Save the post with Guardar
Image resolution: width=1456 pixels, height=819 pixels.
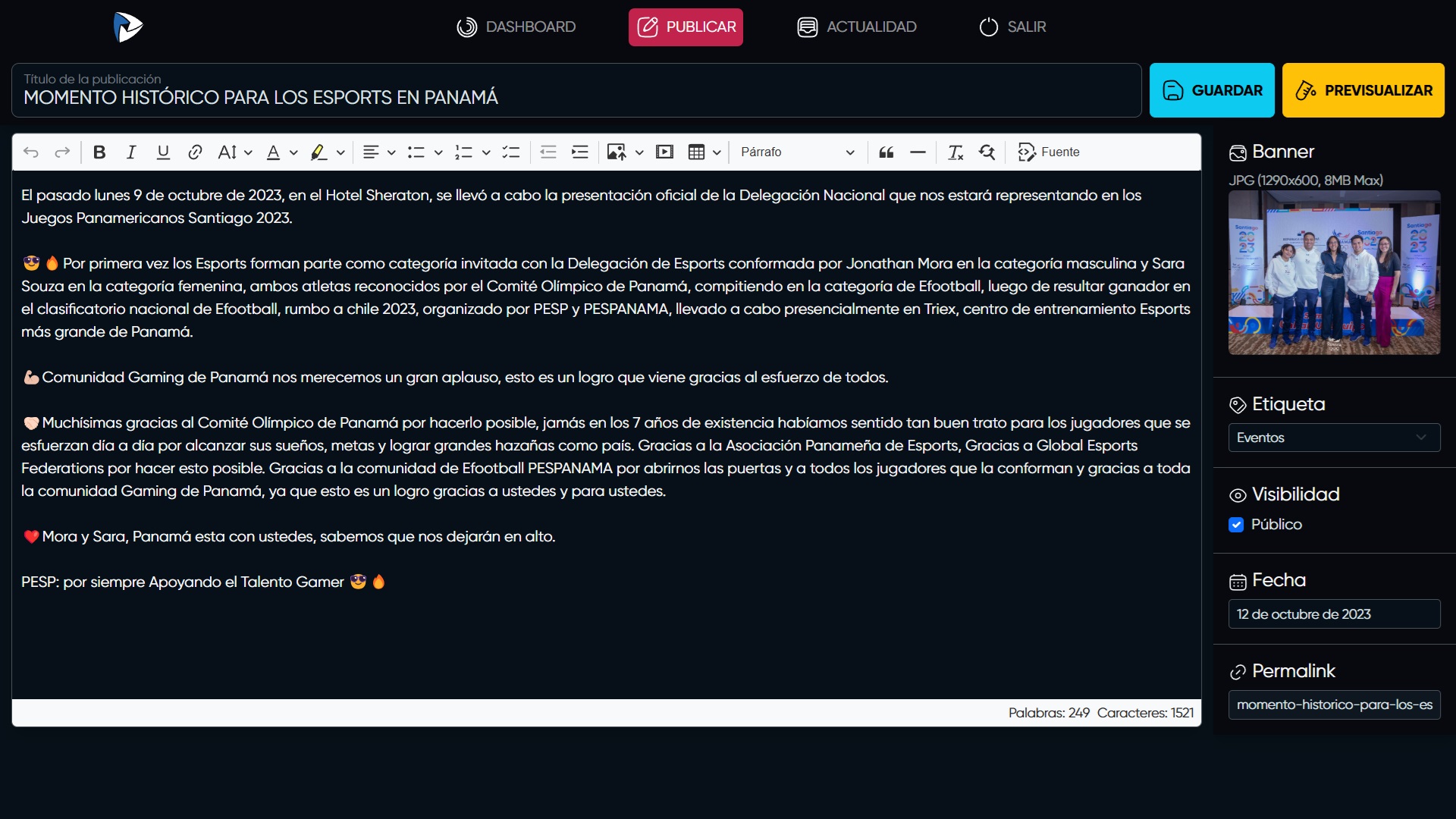[1212, 90]
